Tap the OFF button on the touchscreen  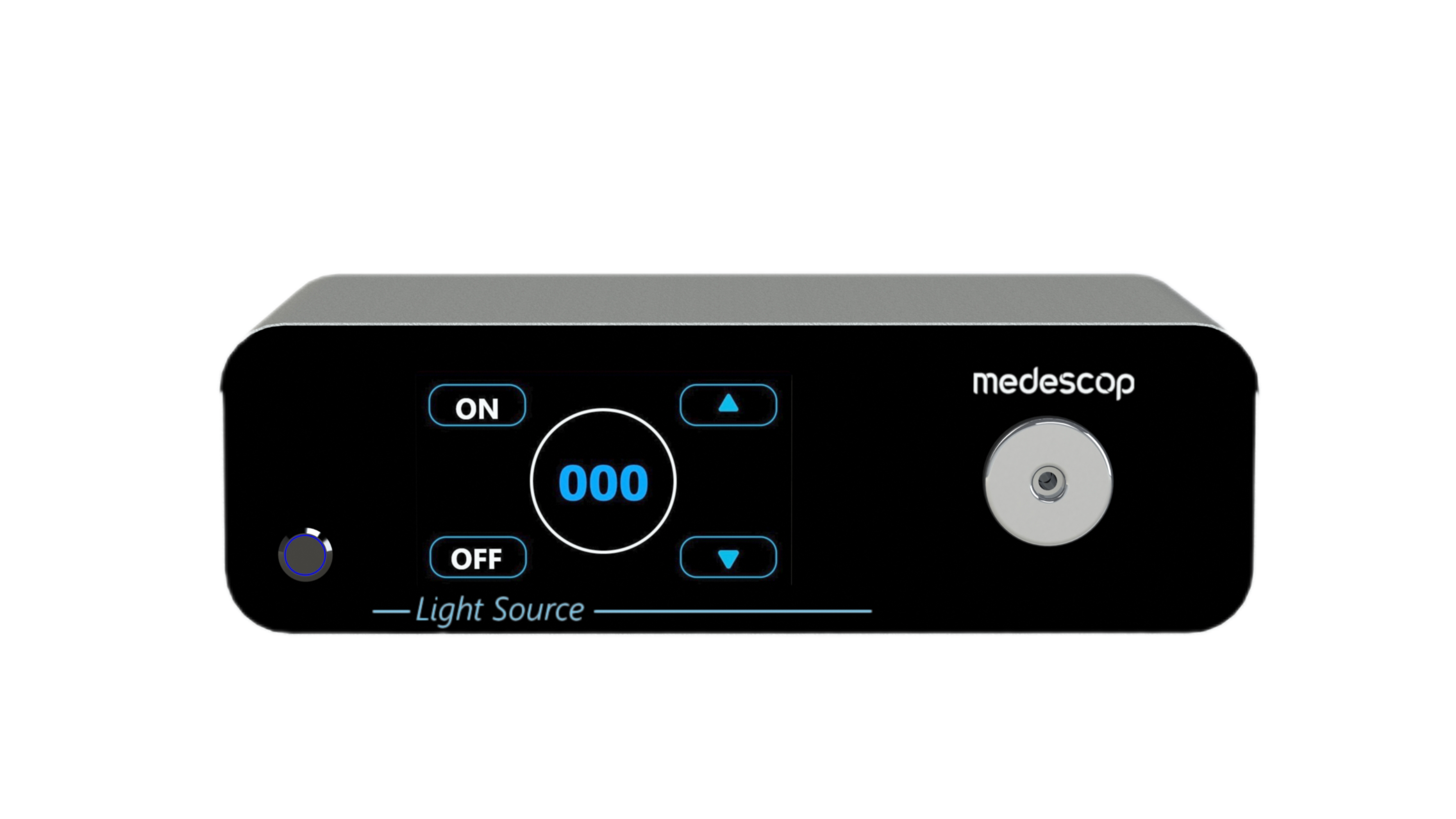[478, 557]
